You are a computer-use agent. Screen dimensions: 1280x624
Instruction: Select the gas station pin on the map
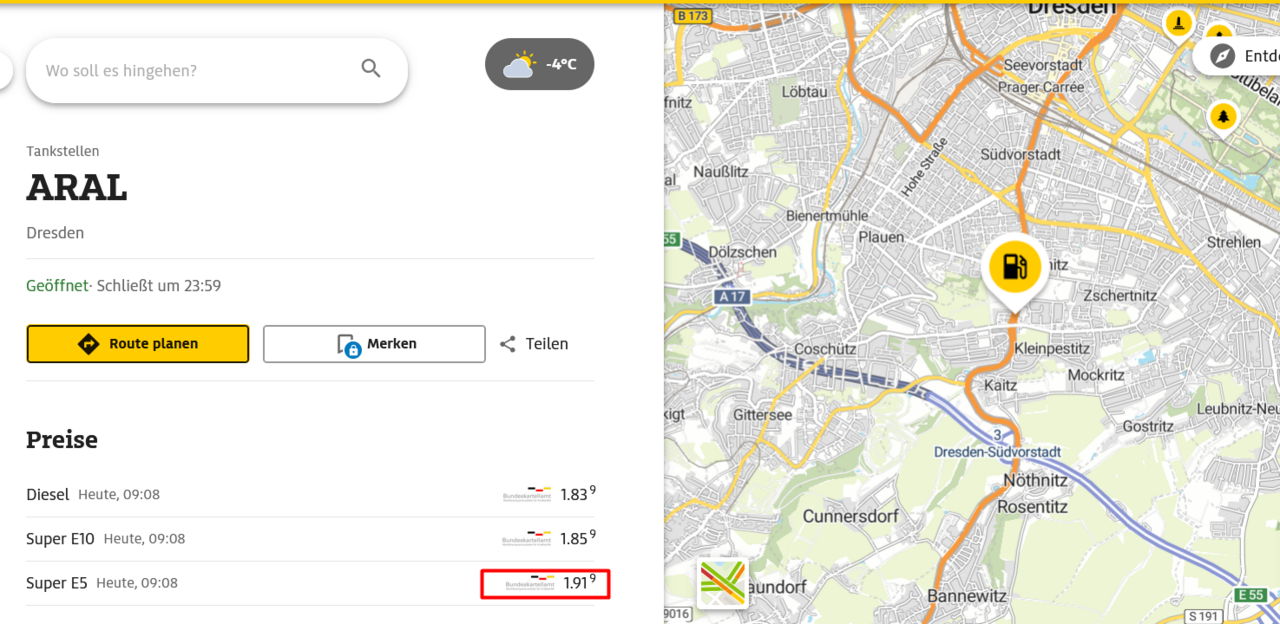[x=1014, y=267]
